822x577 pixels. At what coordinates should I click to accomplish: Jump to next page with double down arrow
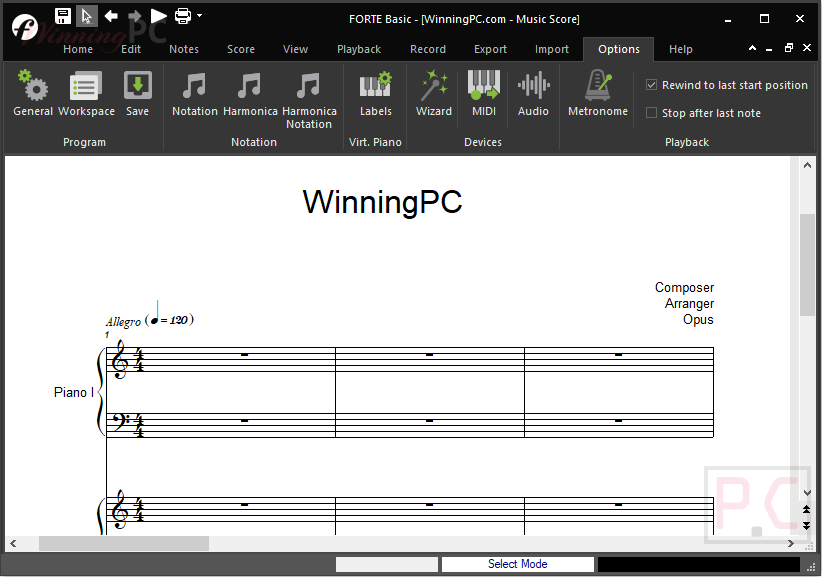point(807,525)
